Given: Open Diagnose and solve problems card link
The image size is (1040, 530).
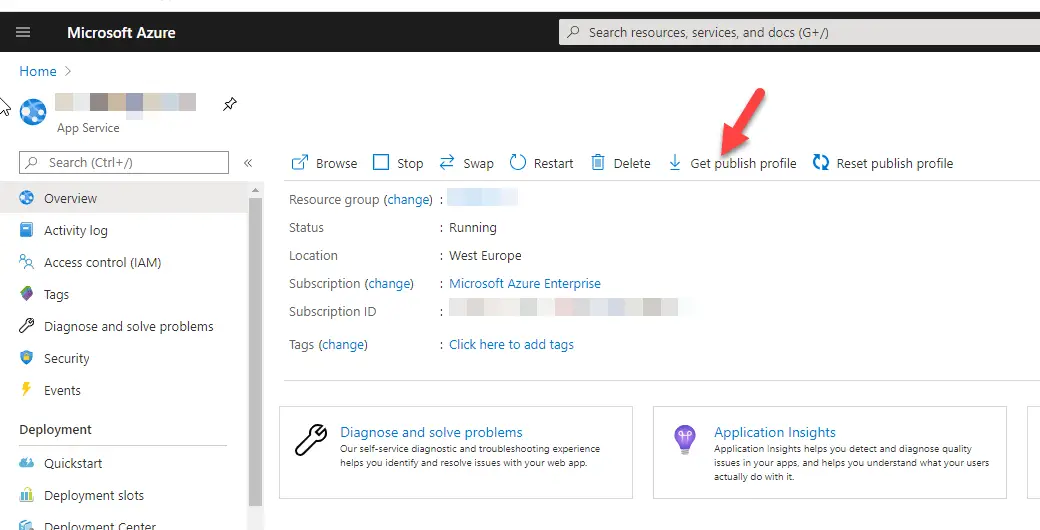Looking at the screenshot, I should tap(431, 432).
